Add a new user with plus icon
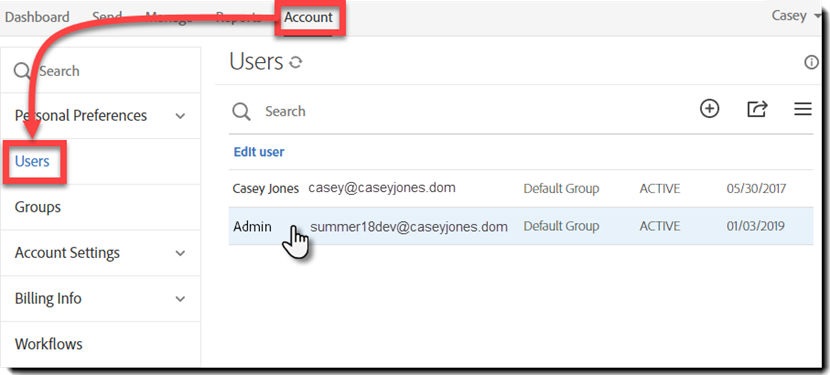The height and width of the screenshot is (375, 830). click(x=709, y=109)
